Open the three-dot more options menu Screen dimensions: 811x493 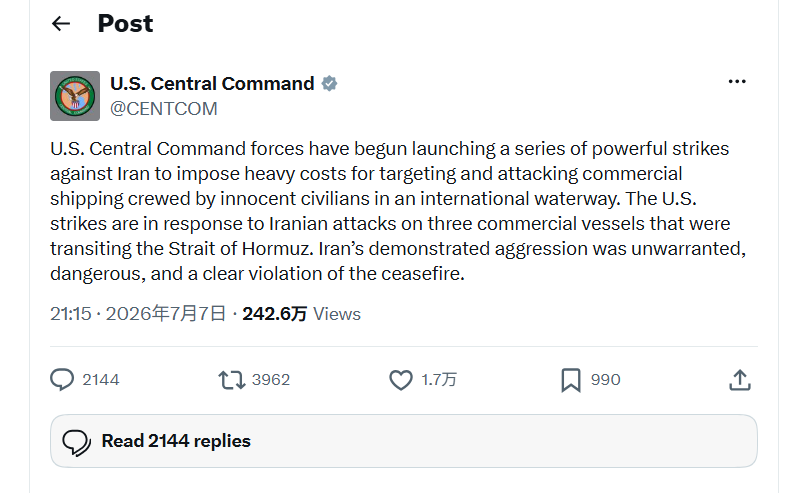[737, 81]
